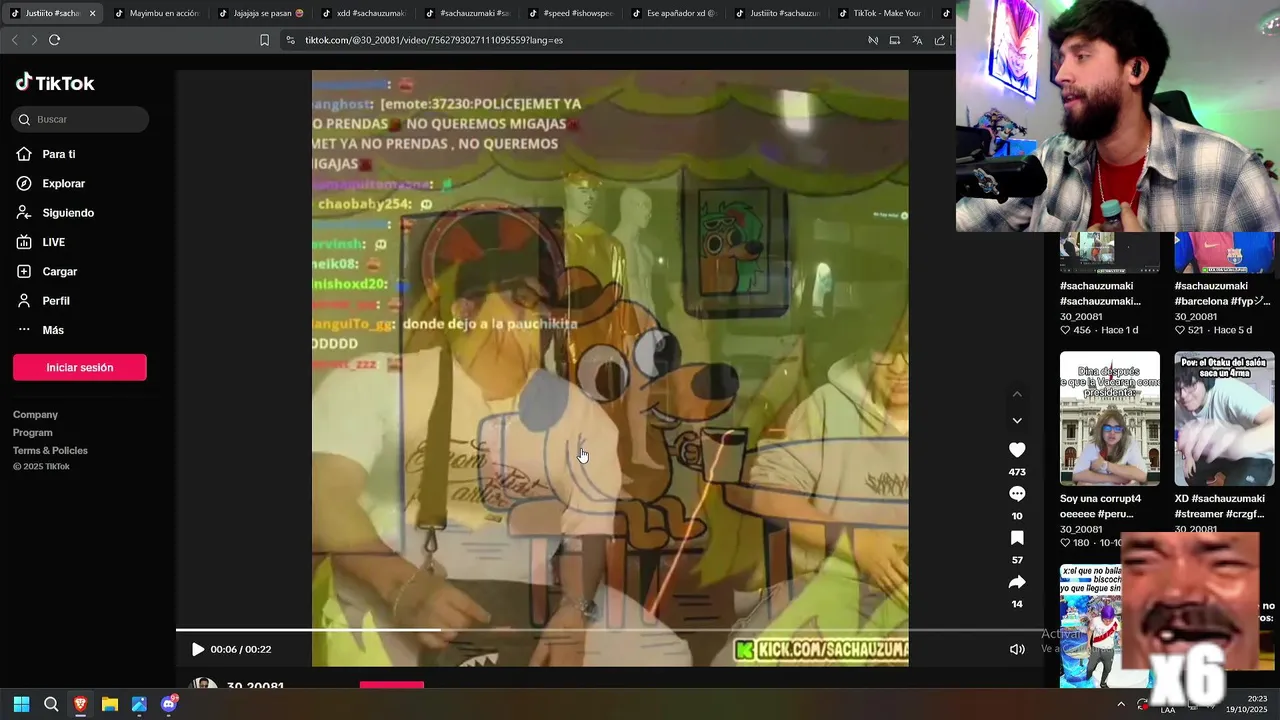
Task: Click the browser share icon in the address bar
Action: (940, 40)
